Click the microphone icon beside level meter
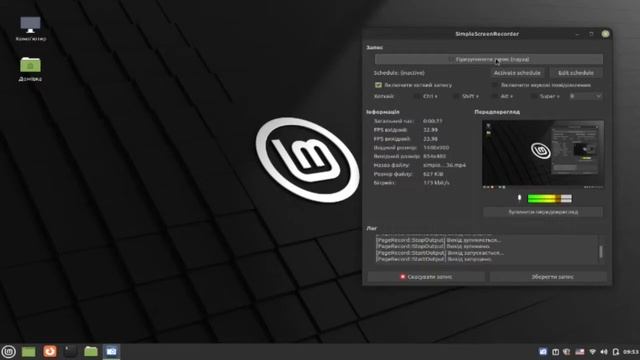Viewport: 640px width, 360px height. click(x=519, y=198)
